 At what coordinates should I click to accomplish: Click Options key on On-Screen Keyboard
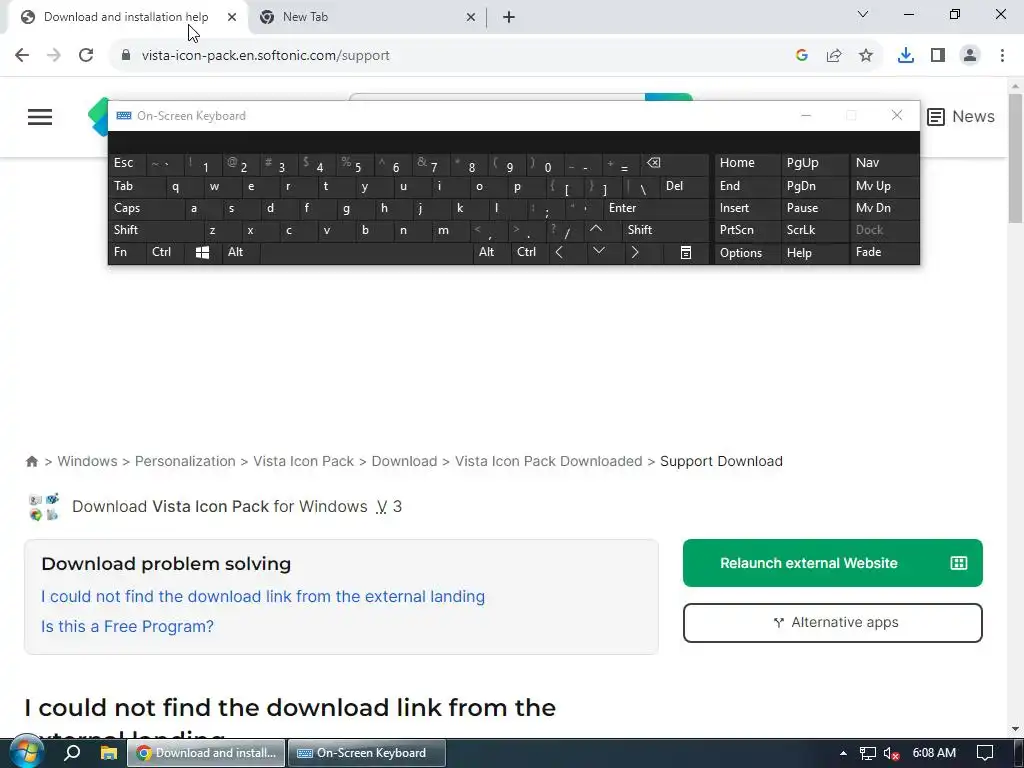[748, 253]
